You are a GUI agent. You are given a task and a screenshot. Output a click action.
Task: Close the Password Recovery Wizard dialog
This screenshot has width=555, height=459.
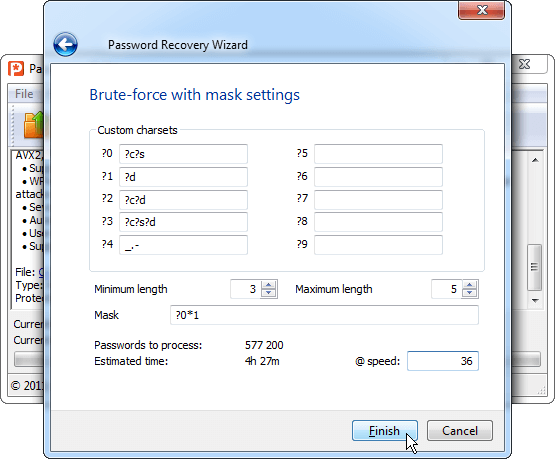tap(481, 10)
